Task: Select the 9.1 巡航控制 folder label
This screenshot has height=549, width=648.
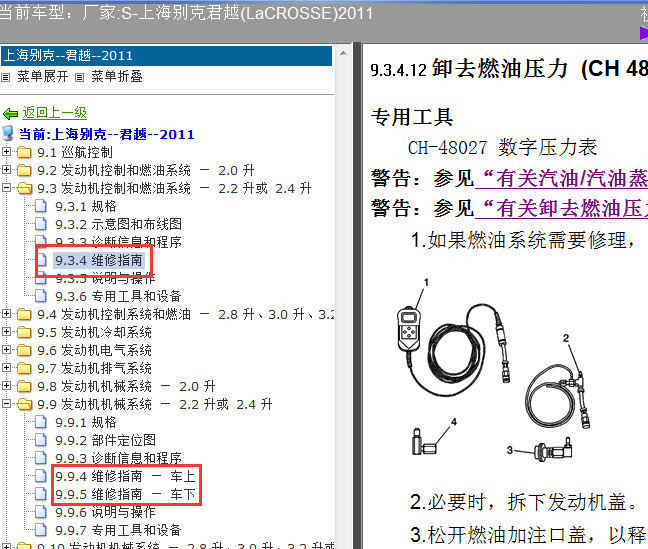Action: click(75, 153)
